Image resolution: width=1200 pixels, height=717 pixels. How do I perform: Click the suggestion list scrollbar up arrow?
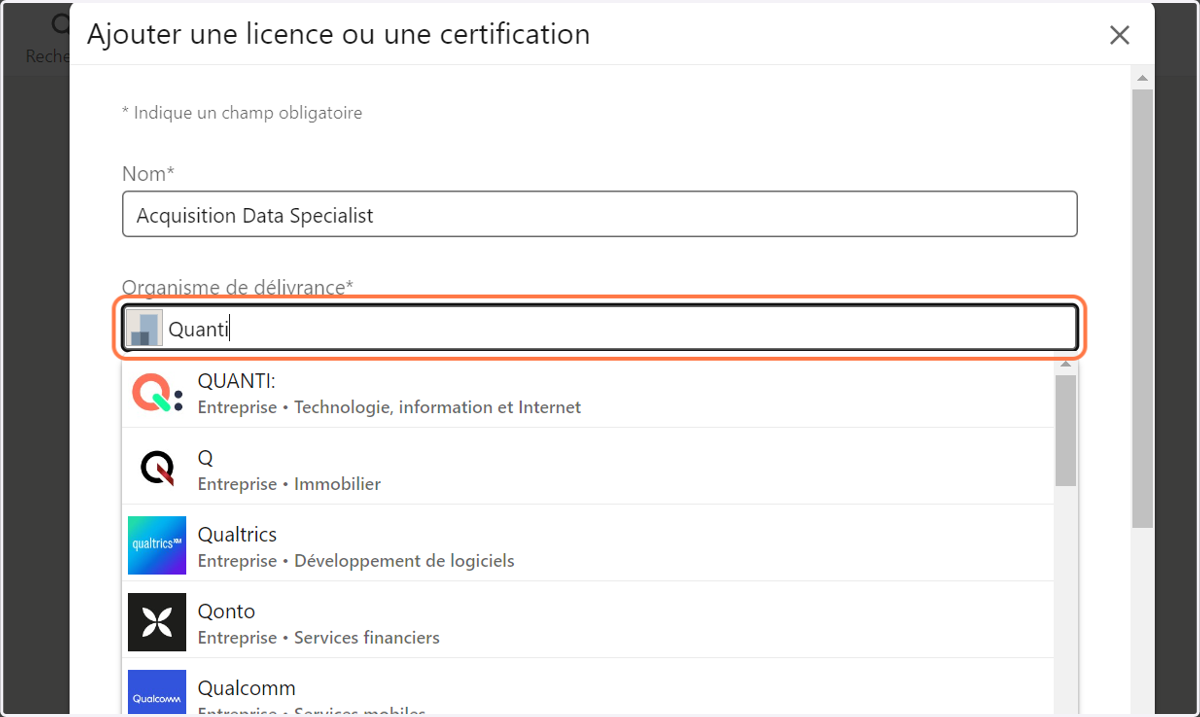click(x=1066, y=364)
